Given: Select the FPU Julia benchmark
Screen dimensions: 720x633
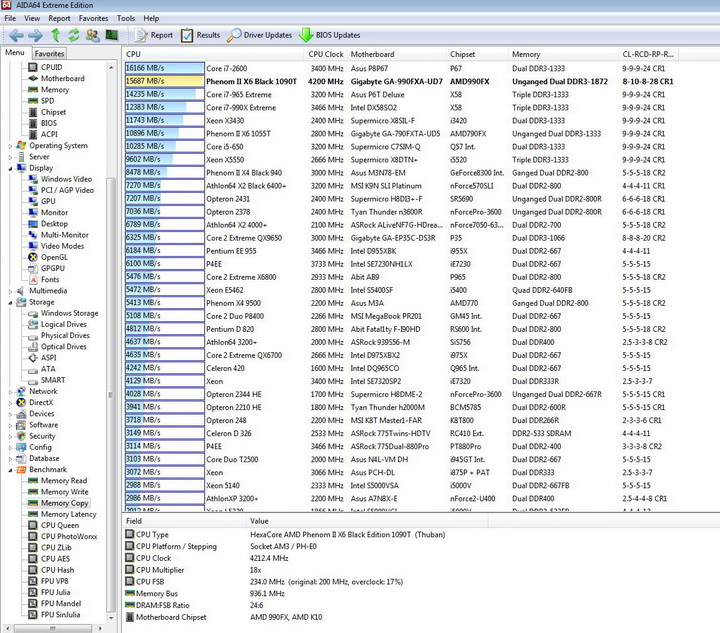Looking at the screenshot, I should (55, 592).
